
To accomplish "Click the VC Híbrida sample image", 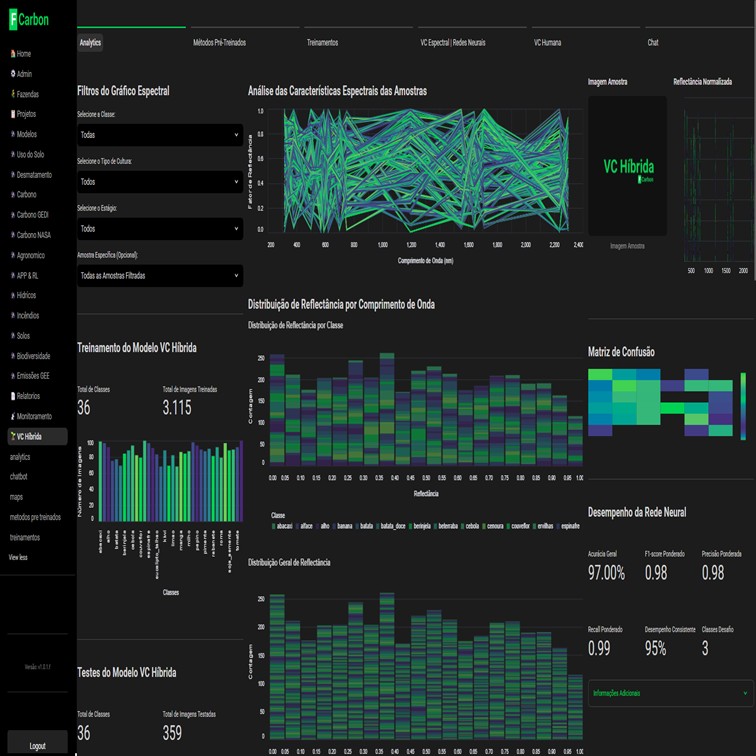I will coord(627,166).
